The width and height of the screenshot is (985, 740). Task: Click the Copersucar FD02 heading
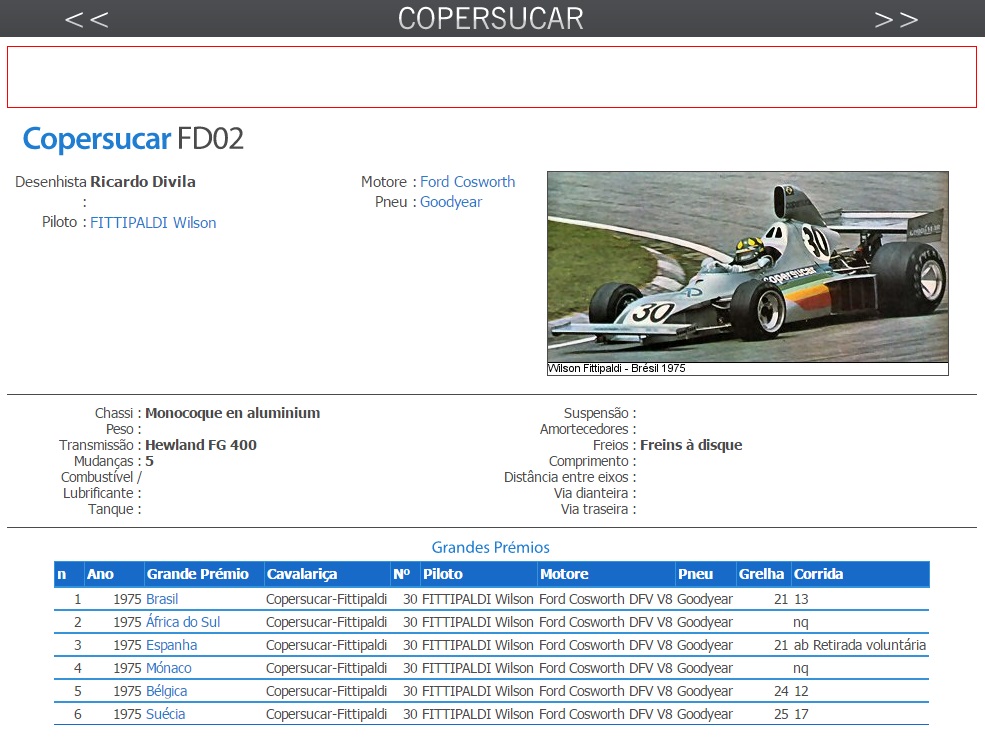(x=133, y=139)
